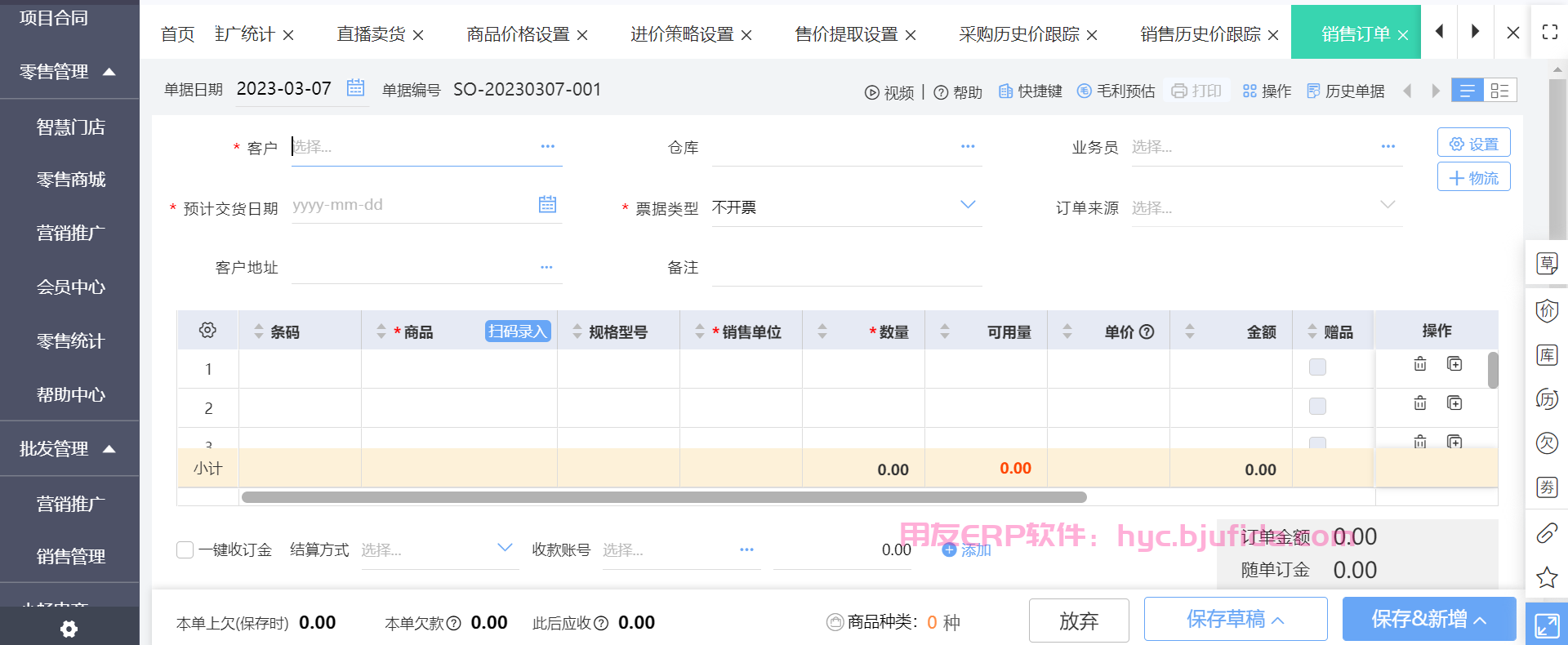Open the 欠 debt sidebar icon
This screenshot has width=1568, height=645.
click(1547, 443)
